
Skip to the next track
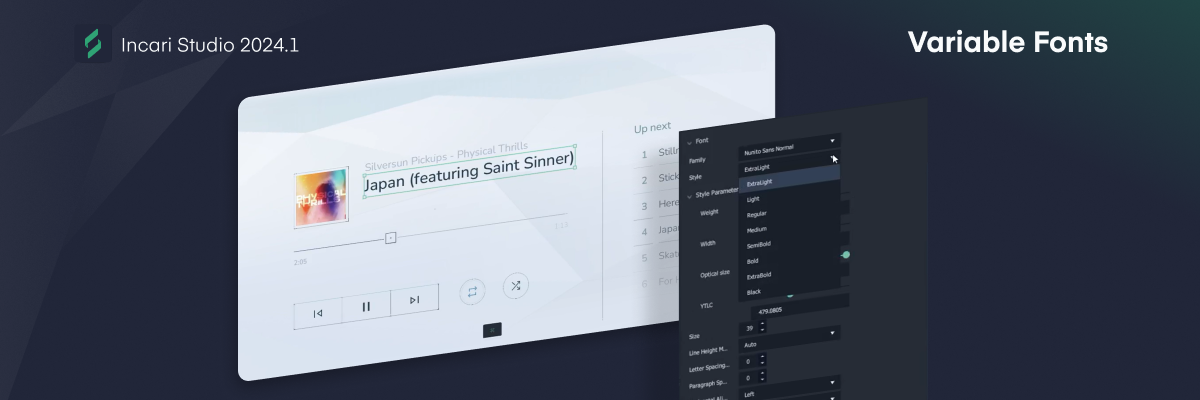tap(414, 301)
